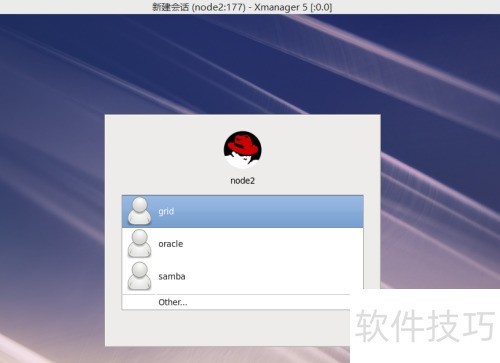The image size is (500, 363).
Task: Click the node2 hostname label
Action: tap(242, 181)
